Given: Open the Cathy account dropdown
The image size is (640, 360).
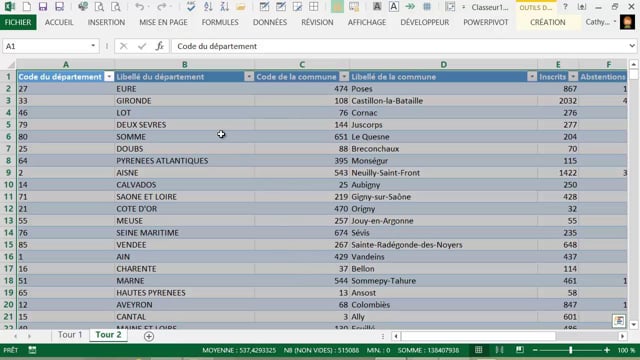Looking at the screenshot, I should [x=615, y=22].
